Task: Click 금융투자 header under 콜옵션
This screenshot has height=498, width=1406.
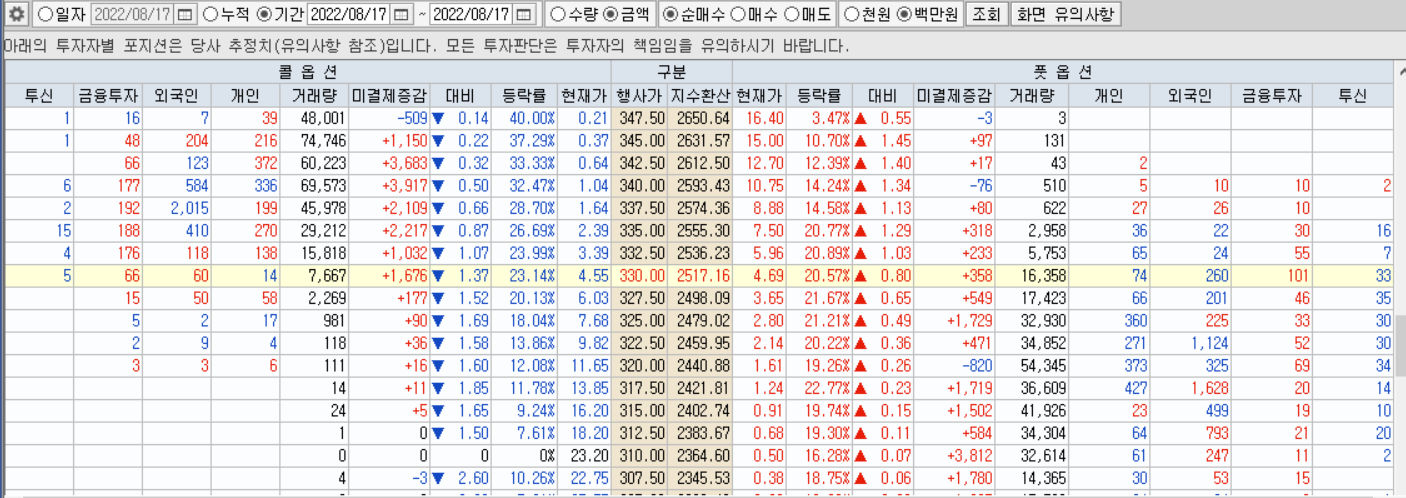Action: point(109,96)
